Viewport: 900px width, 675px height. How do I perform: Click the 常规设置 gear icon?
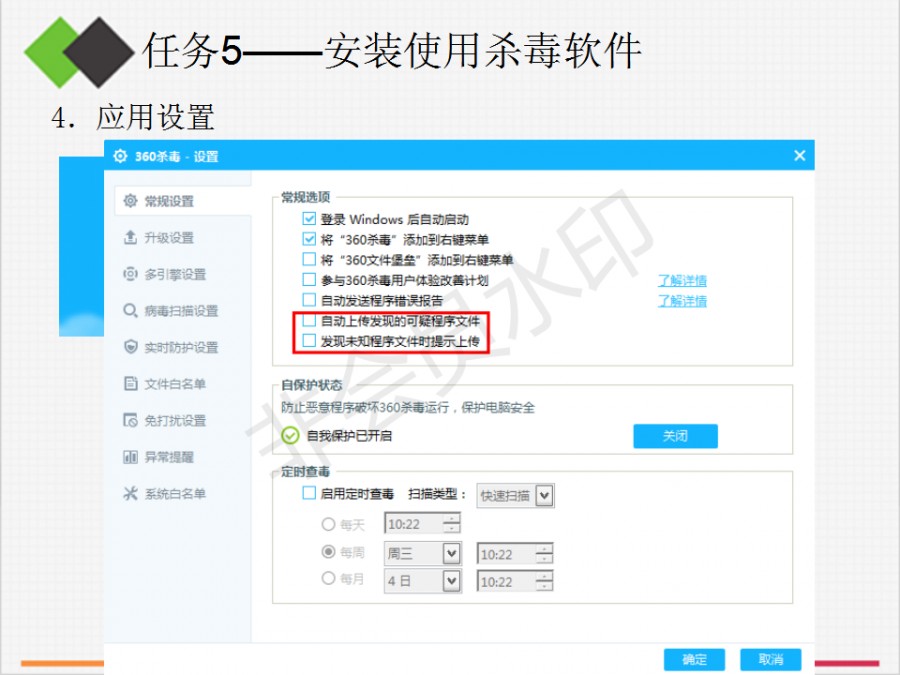[130, 201]
